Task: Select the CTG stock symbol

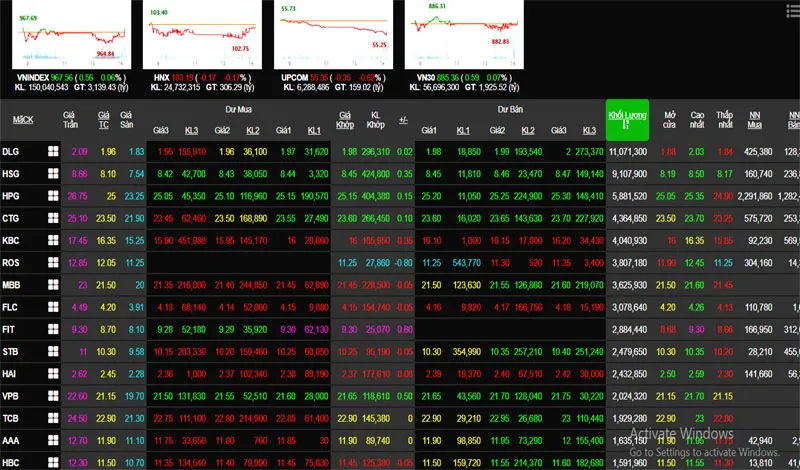Action: [x=11, y=218]
